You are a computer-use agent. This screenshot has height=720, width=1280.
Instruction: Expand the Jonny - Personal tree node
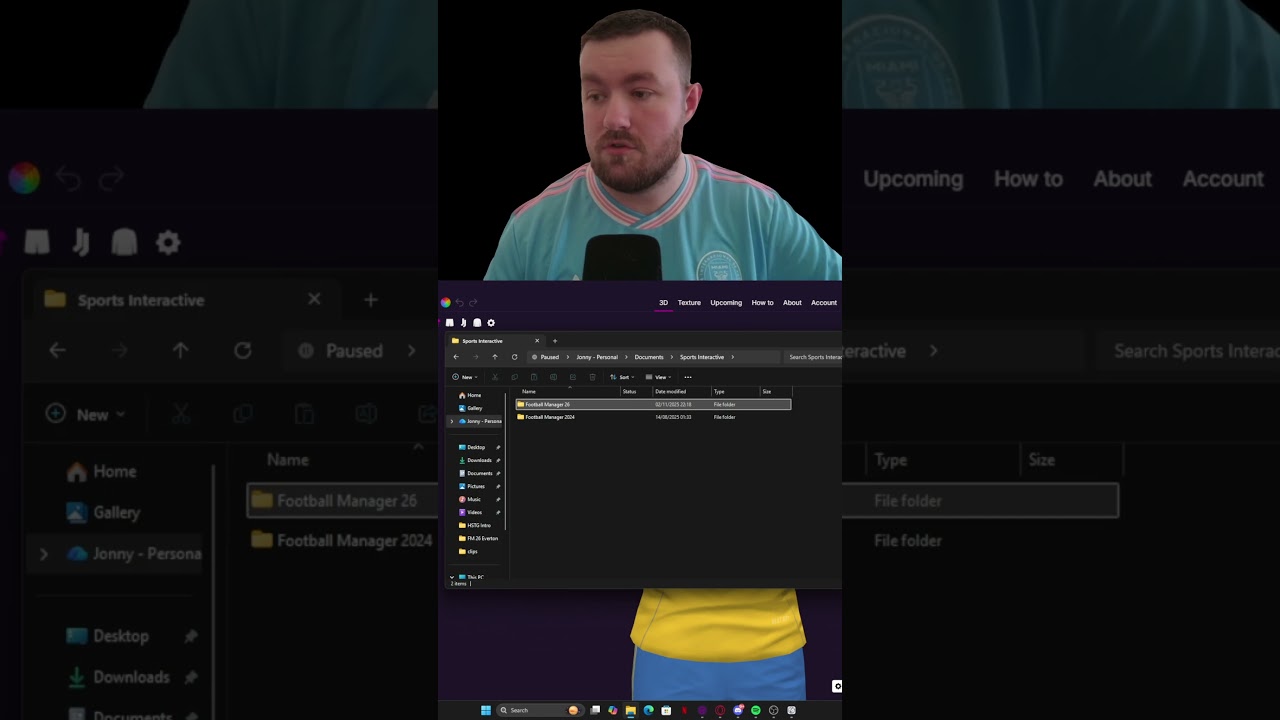[x=451, y=421]
